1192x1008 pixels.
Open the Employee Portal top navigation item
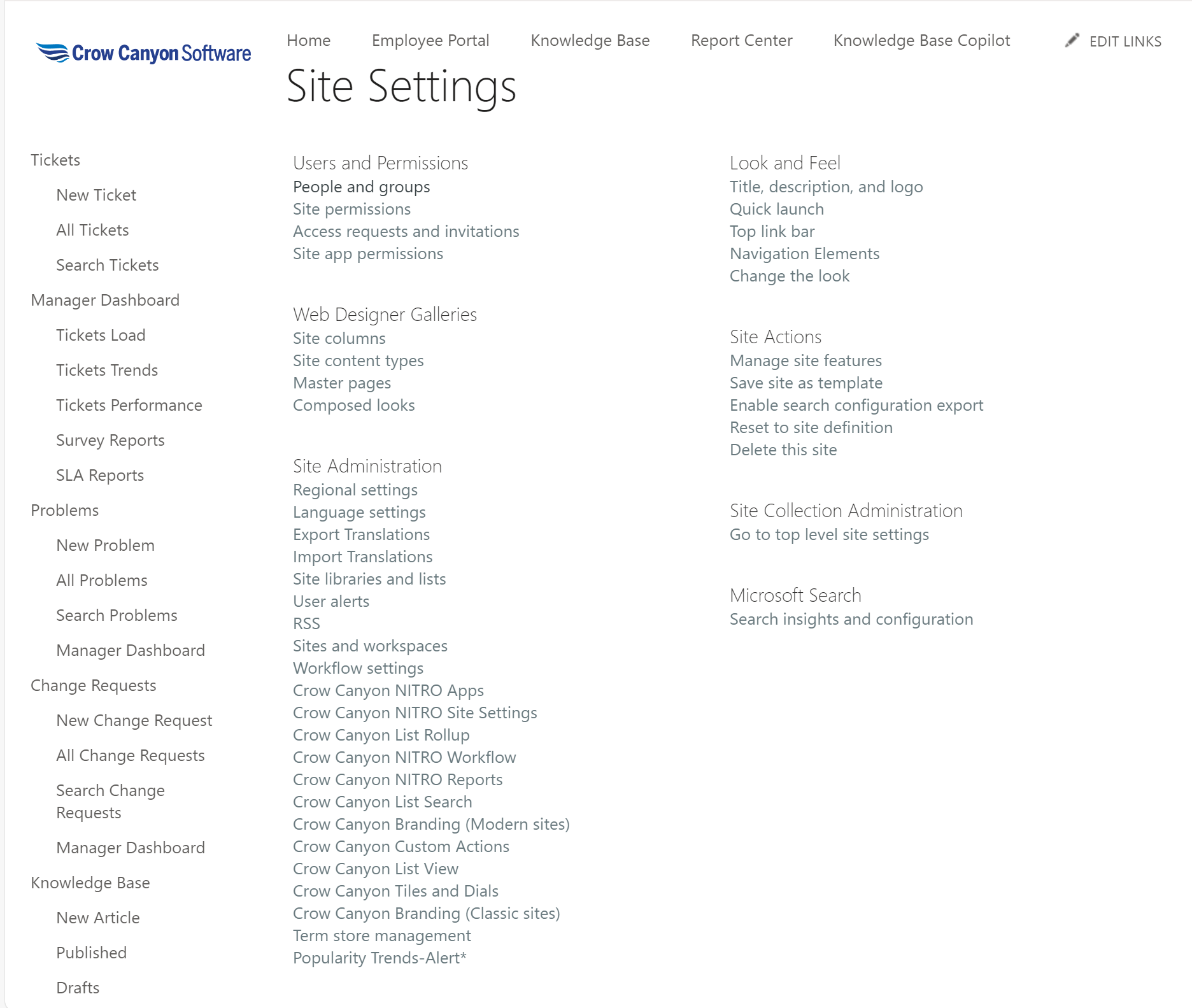point(430,41)
